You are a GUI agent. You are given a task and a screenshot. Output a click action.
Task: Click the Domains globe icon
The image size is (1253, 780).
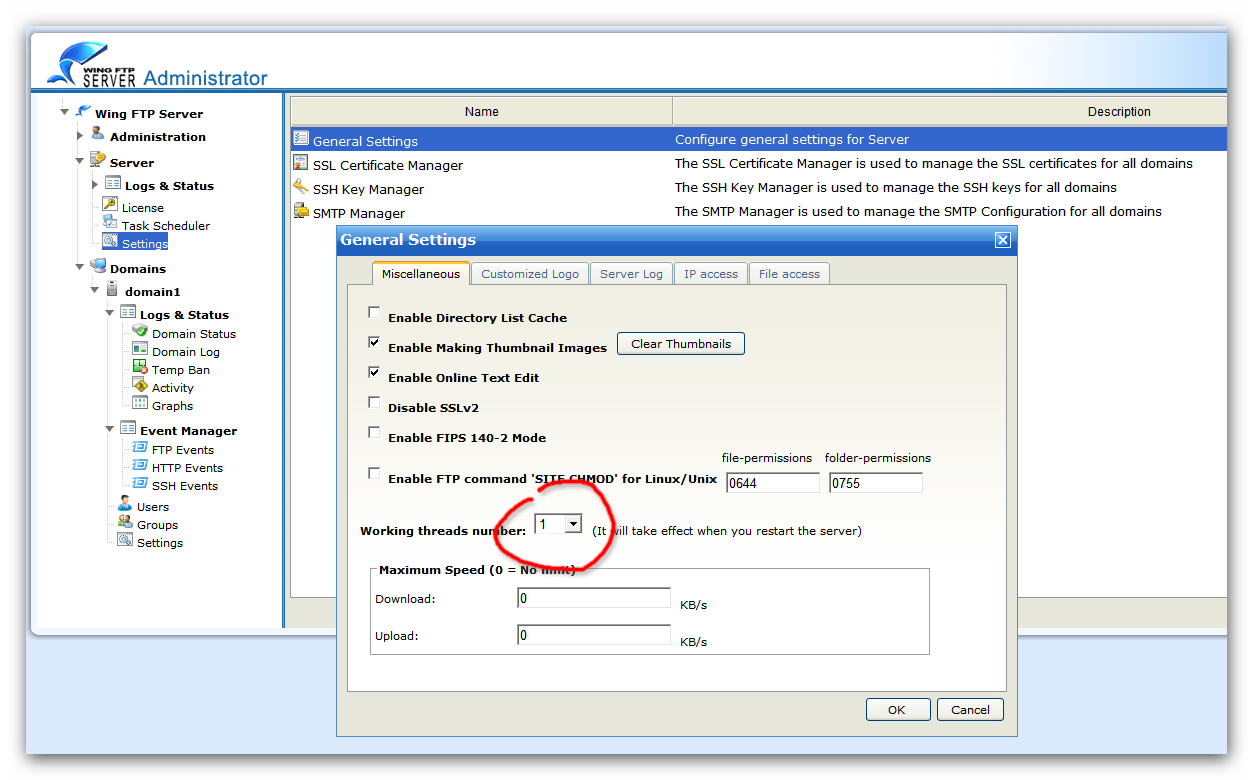98,266
